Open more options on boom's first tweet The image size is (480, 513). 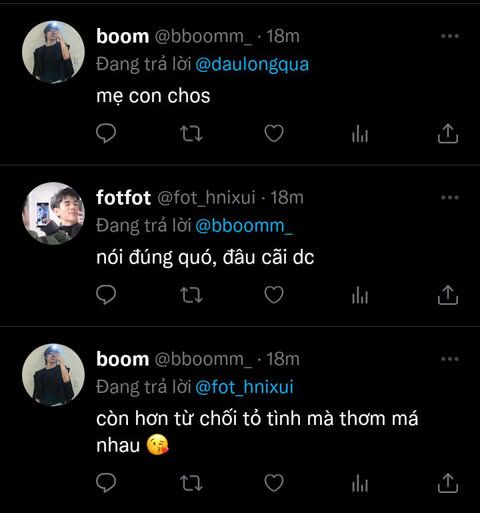pyautogui.click(x=450, y=36)
